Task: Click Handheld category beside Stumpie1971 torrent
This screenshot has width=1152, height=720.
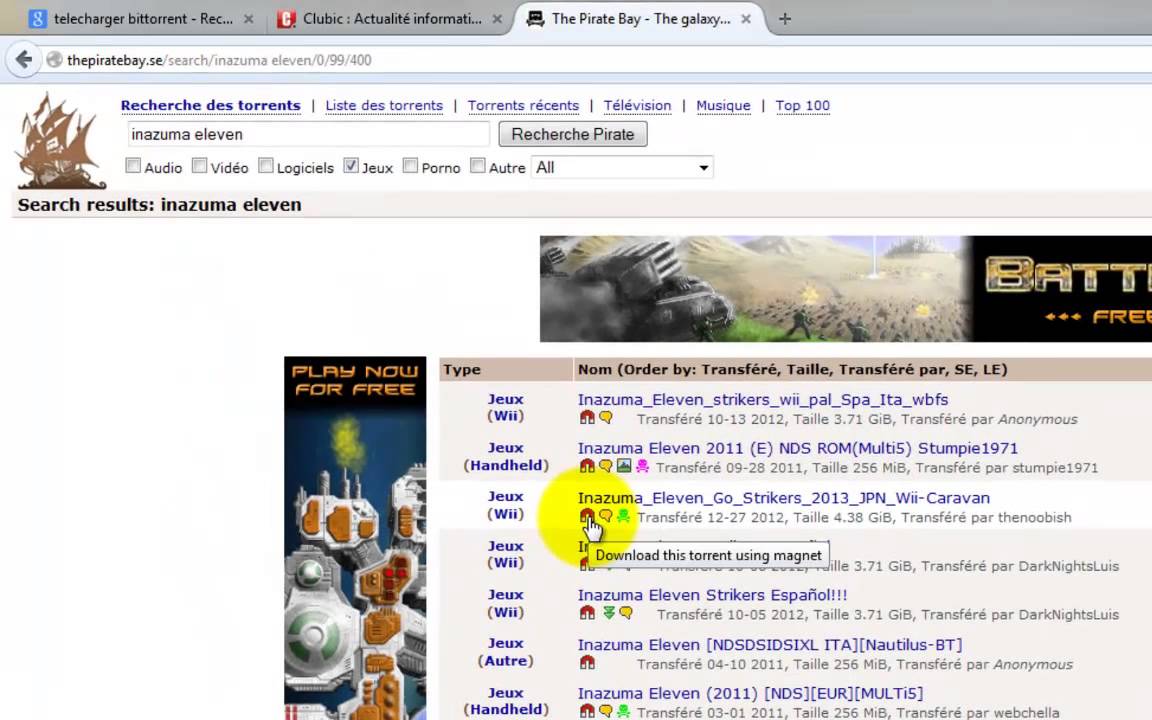Action: point(506,465)
